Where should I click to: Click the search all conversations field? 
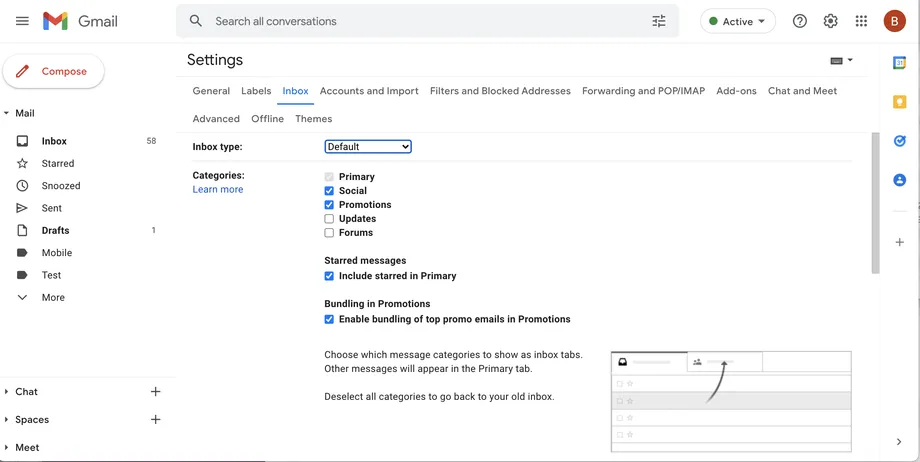(x=428, y=21)
